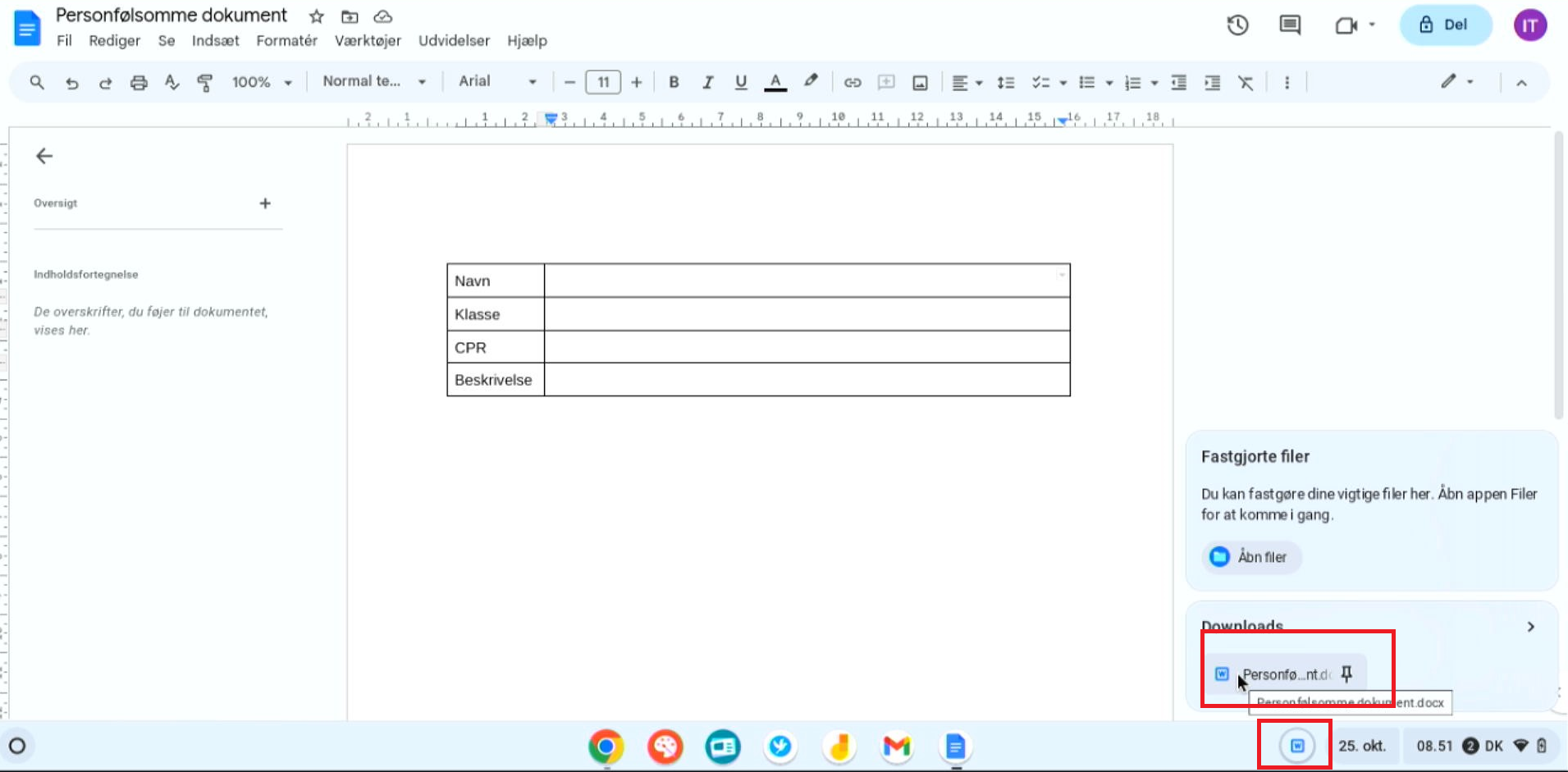1568x772 pixels.
Task: Click the Åbn filer button
Action: point(1251,557)
